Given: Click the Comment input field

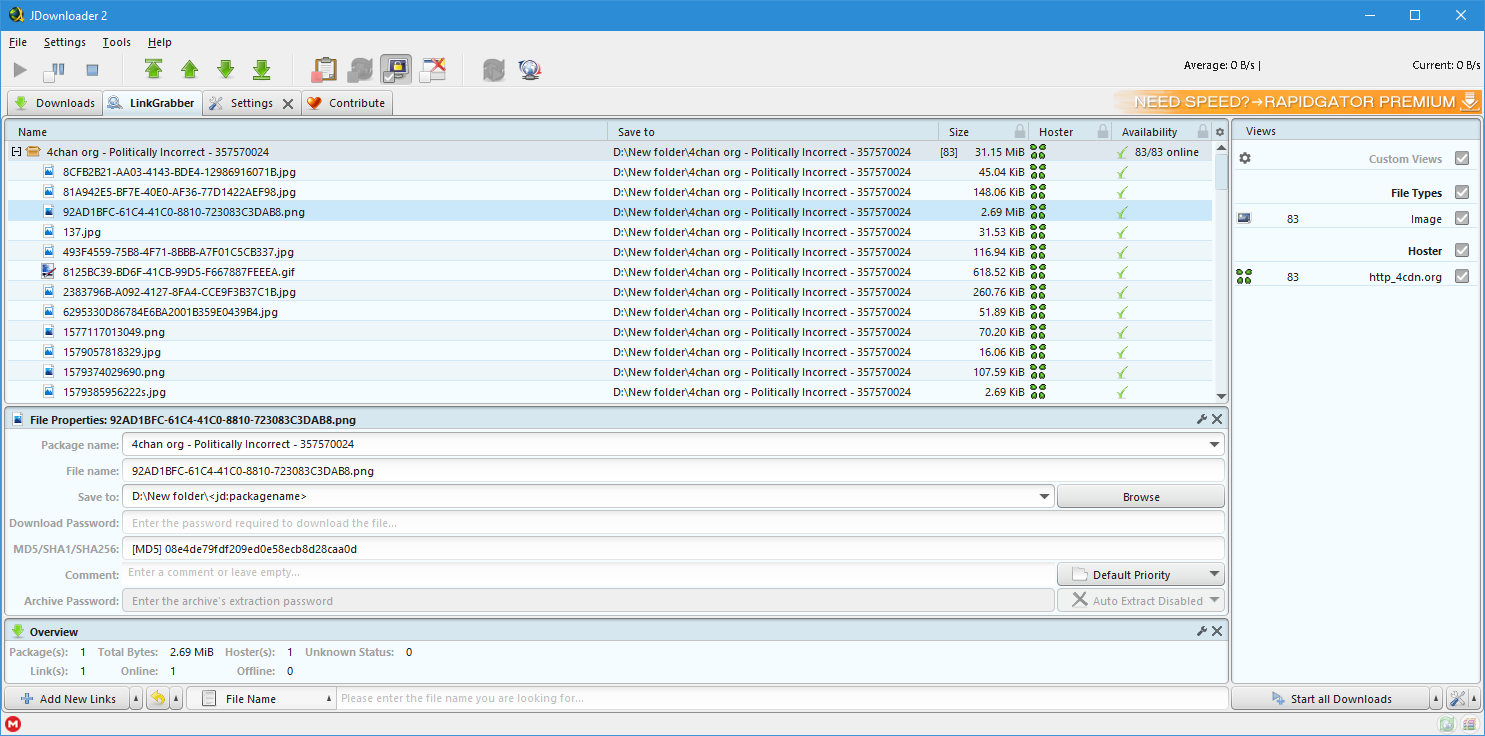Looking at the screenshot, I should tap(588, 573).
